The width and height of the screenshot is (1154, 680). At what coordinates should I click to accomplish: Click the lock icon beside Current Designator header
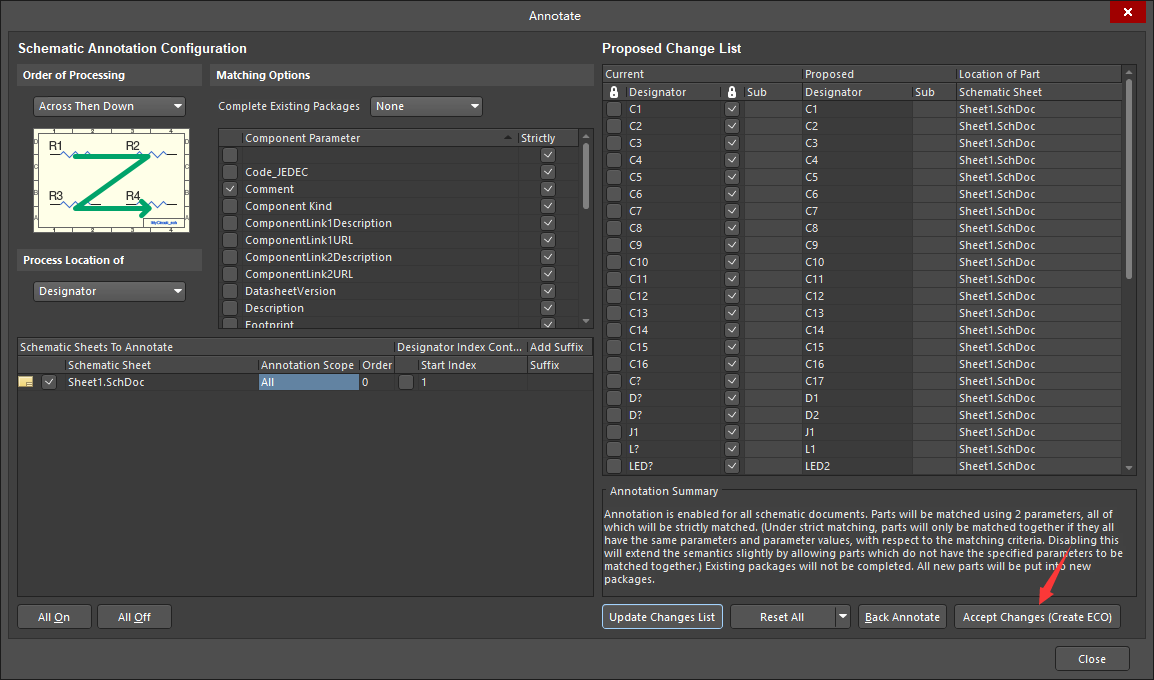click(614, 92)
